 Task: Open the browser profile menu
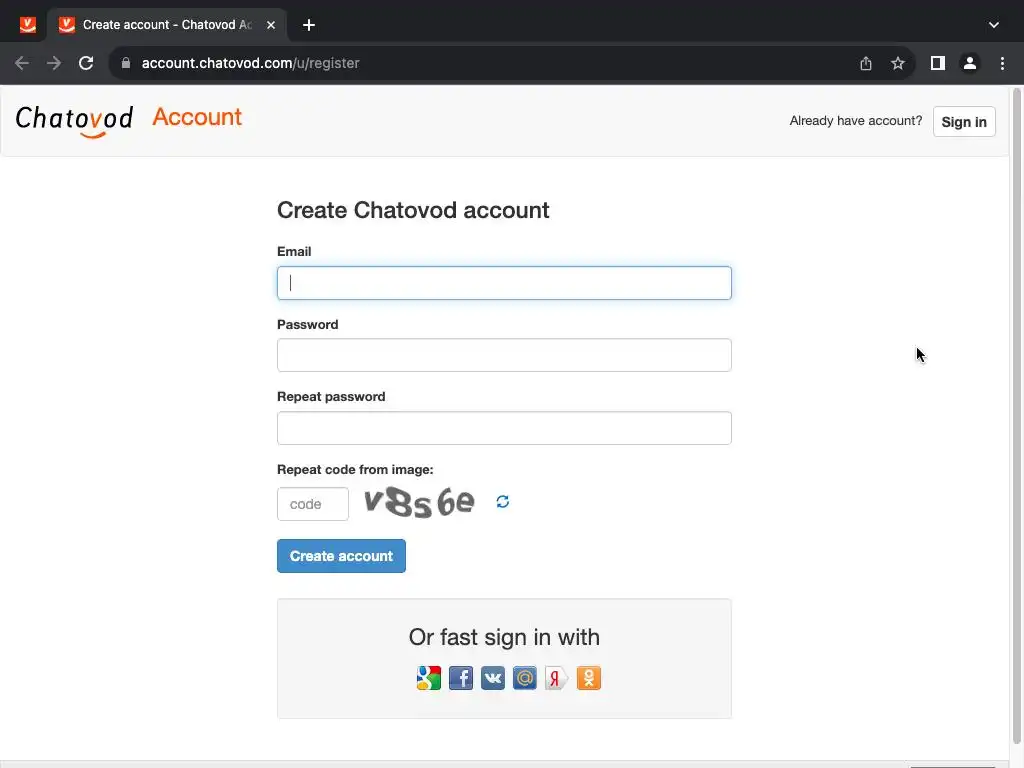969,63
